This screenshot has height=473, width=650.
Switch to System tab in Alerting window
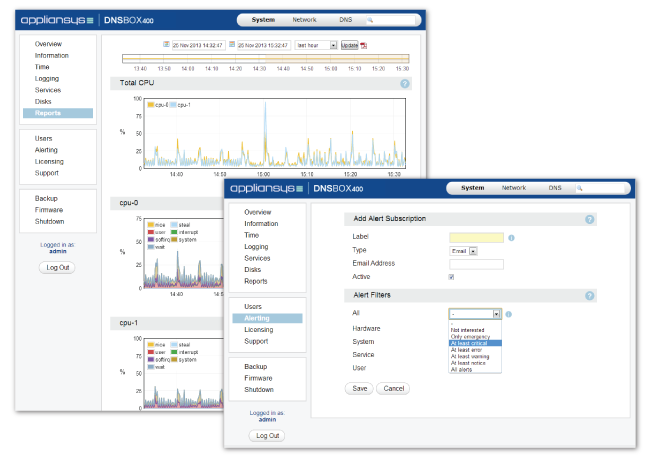(473, 188)
